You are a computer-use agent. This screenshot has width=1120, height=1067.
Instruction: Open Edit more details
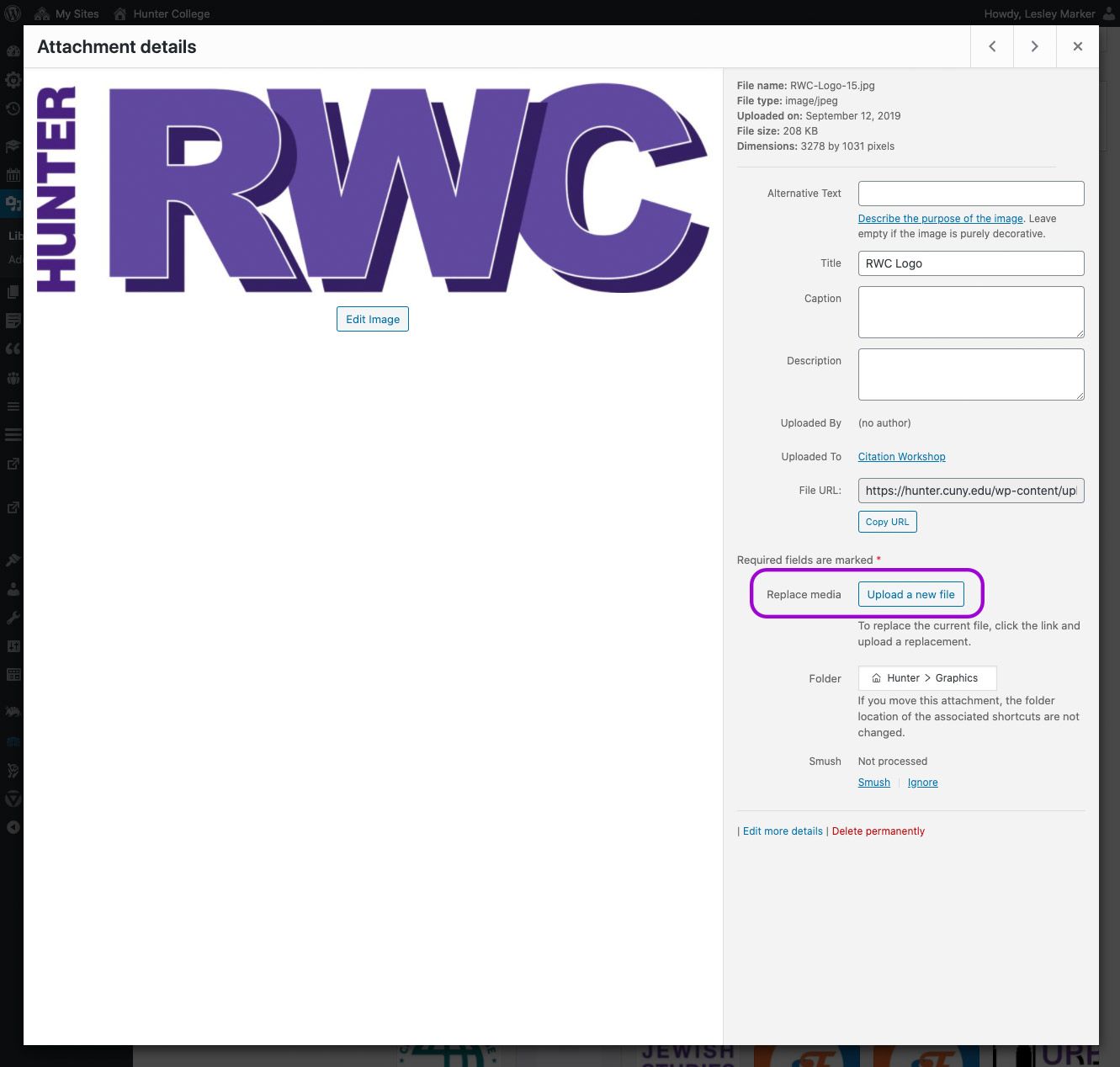pos(783,831)
